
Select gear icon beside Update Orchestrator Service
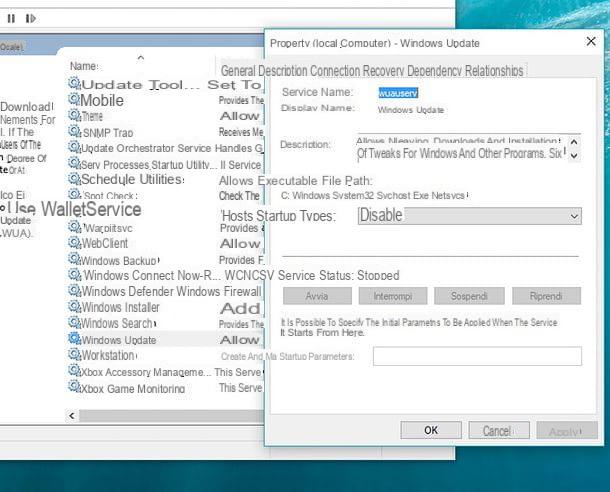click(74, 147)
